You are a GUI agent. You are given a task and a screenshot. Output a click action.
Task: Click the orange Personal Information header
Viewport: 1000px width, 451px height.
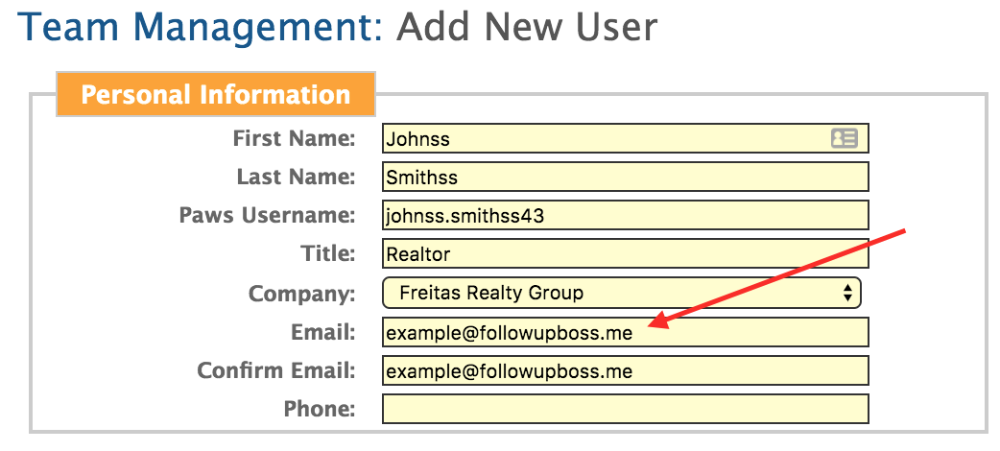[216, 94]
